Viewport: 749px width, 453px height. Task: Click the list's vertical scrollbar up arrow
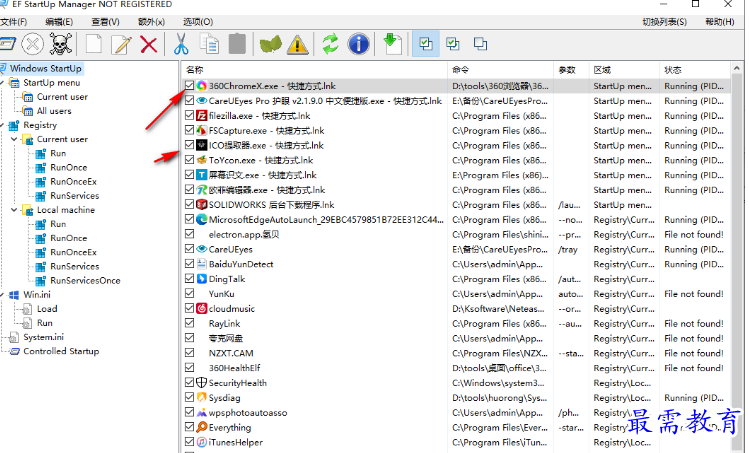pyautogui.click(x=736, y=69)
